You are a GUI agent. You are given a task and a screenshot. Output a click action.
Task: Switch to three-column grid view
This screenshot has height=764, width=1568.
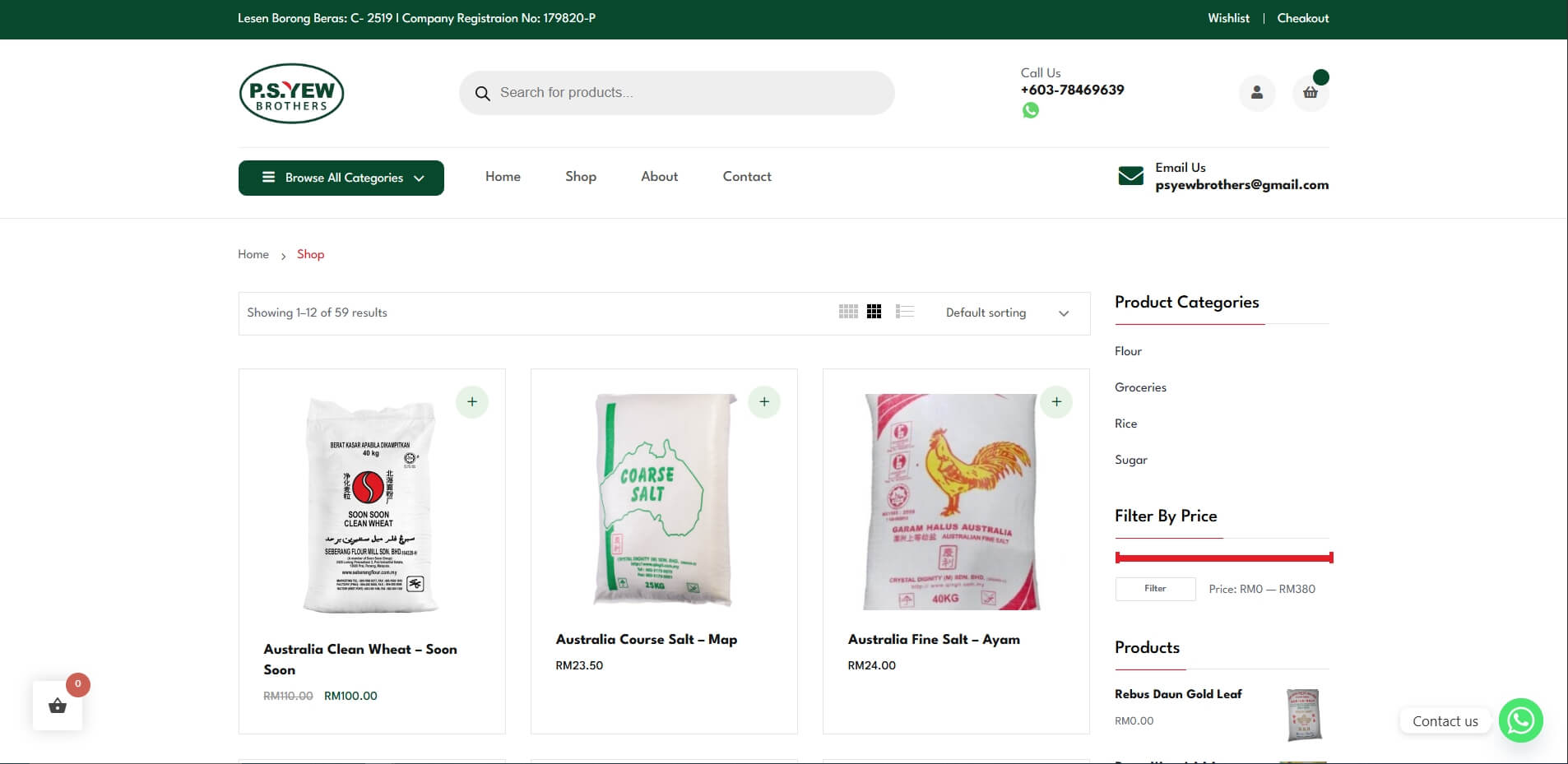tap(874, 312)
